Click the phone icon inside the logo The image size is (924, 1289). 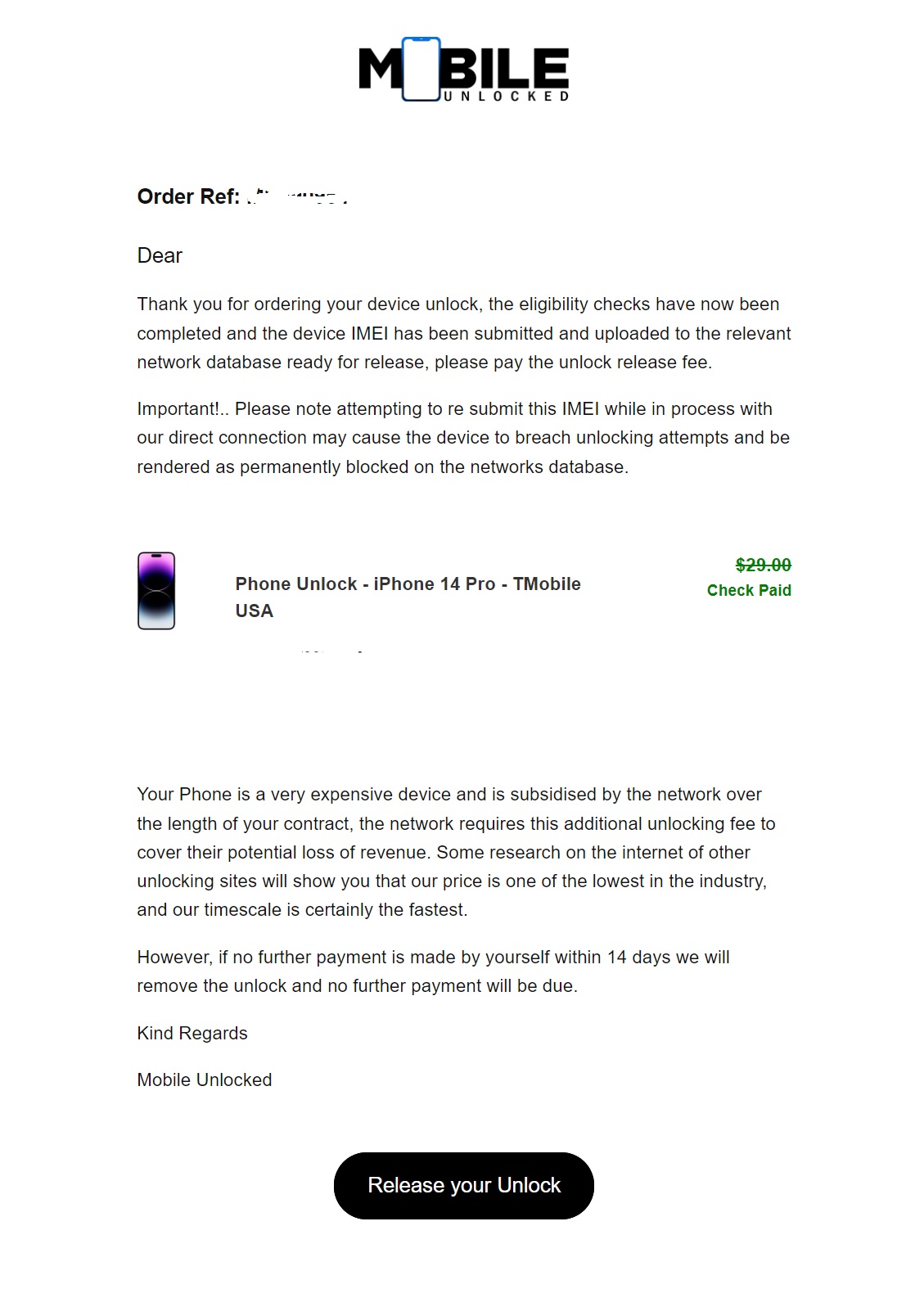pos(419,70)
